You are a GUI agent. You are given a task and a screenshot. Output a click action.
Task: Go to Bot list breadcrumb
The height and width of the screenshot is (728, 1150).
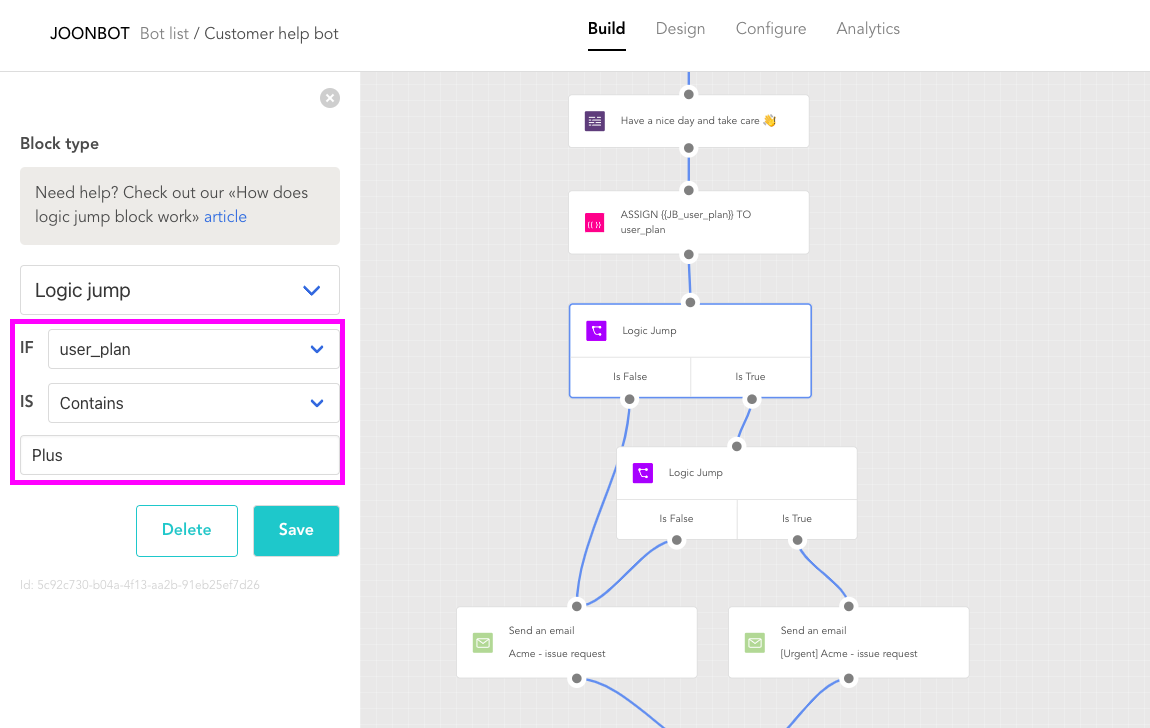pos(164,34)
